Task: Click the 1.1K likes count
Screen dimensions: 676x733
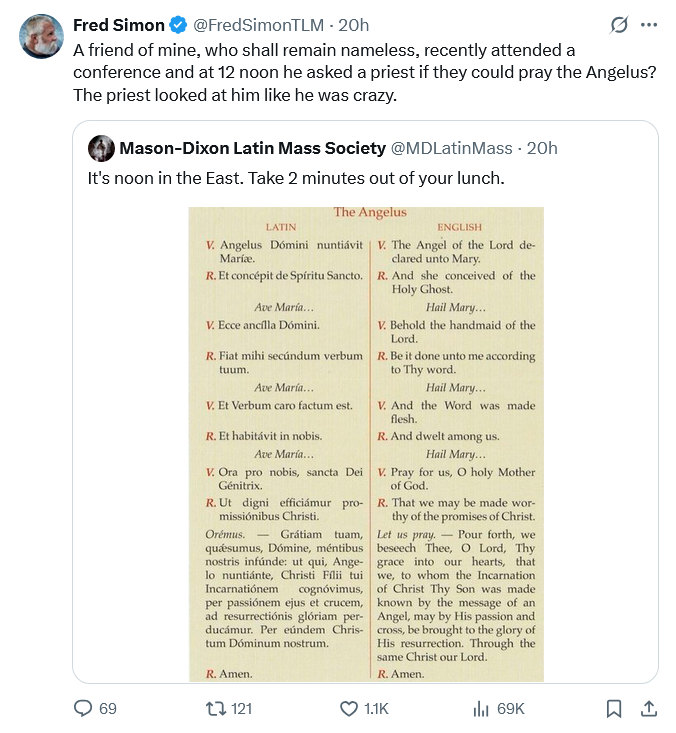Action: click(376, 708)
